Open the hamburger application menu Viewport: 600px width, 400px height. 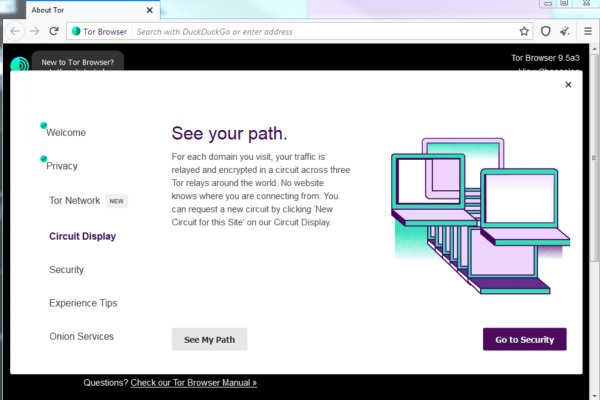(587, 31)
